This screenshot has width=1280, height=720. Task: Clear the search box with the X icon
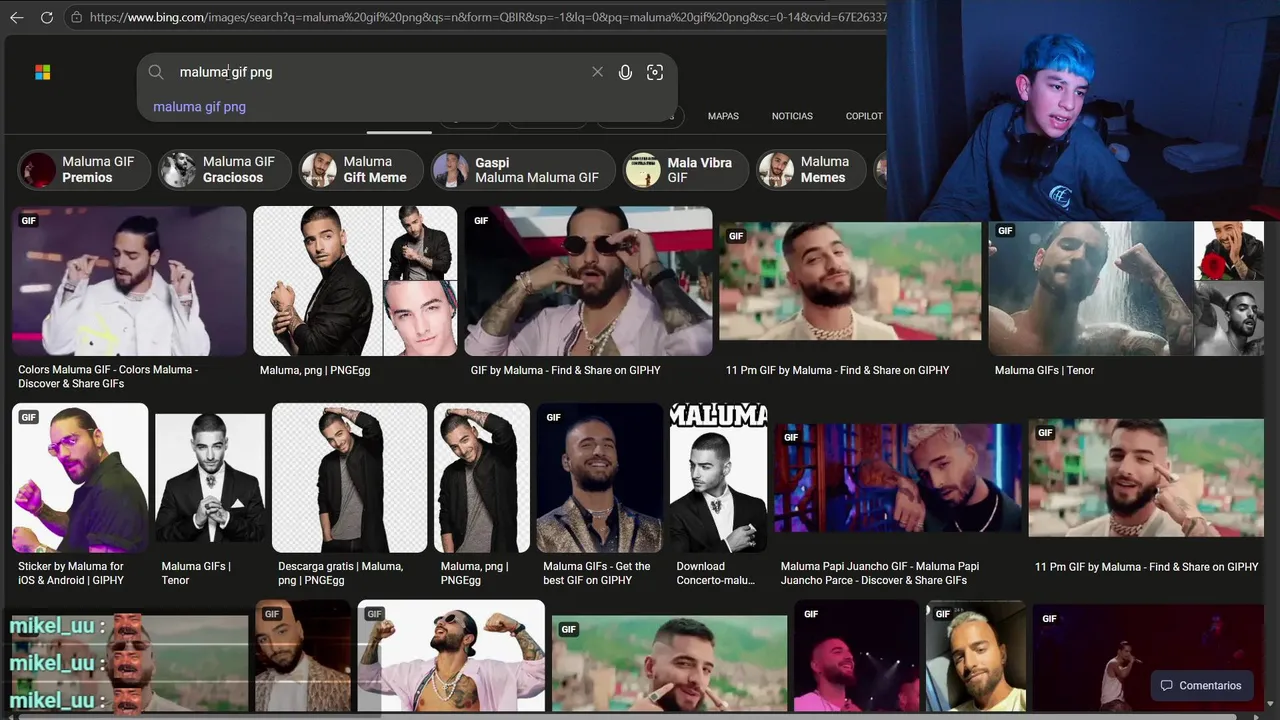pos(597,72)
